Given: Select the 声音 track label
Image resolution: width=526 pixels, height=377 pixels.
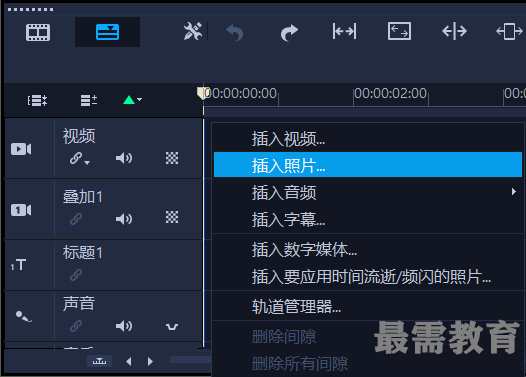Looking at the screenshot, I should click(79, 303).
